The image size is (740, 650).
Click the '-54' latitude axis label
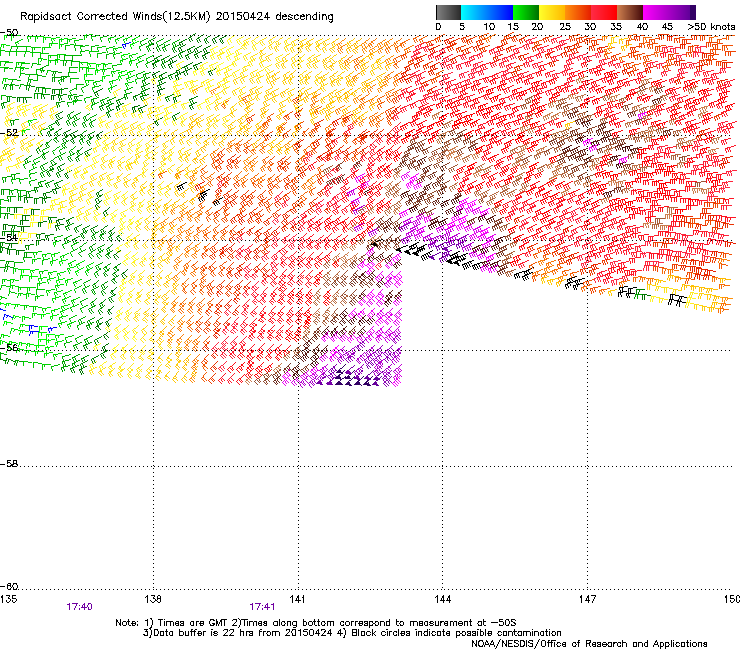coord(9,237)
